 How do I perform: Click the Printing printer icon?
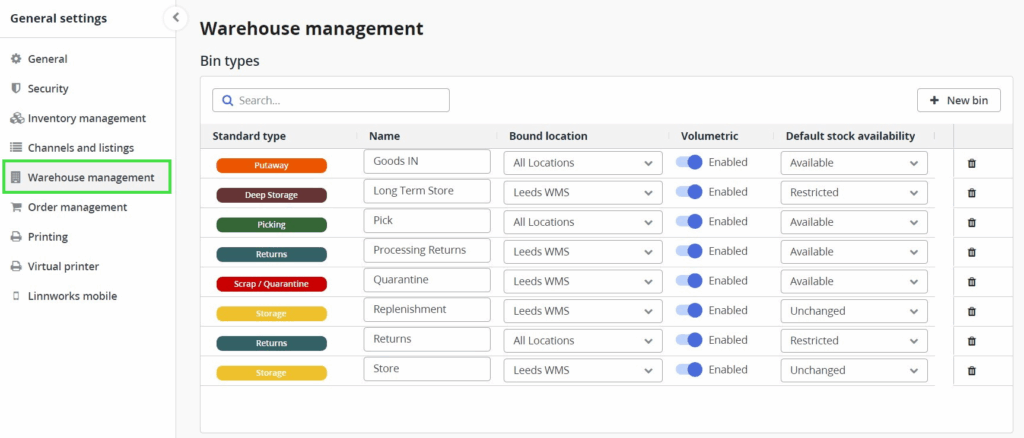tap(16, 236)
